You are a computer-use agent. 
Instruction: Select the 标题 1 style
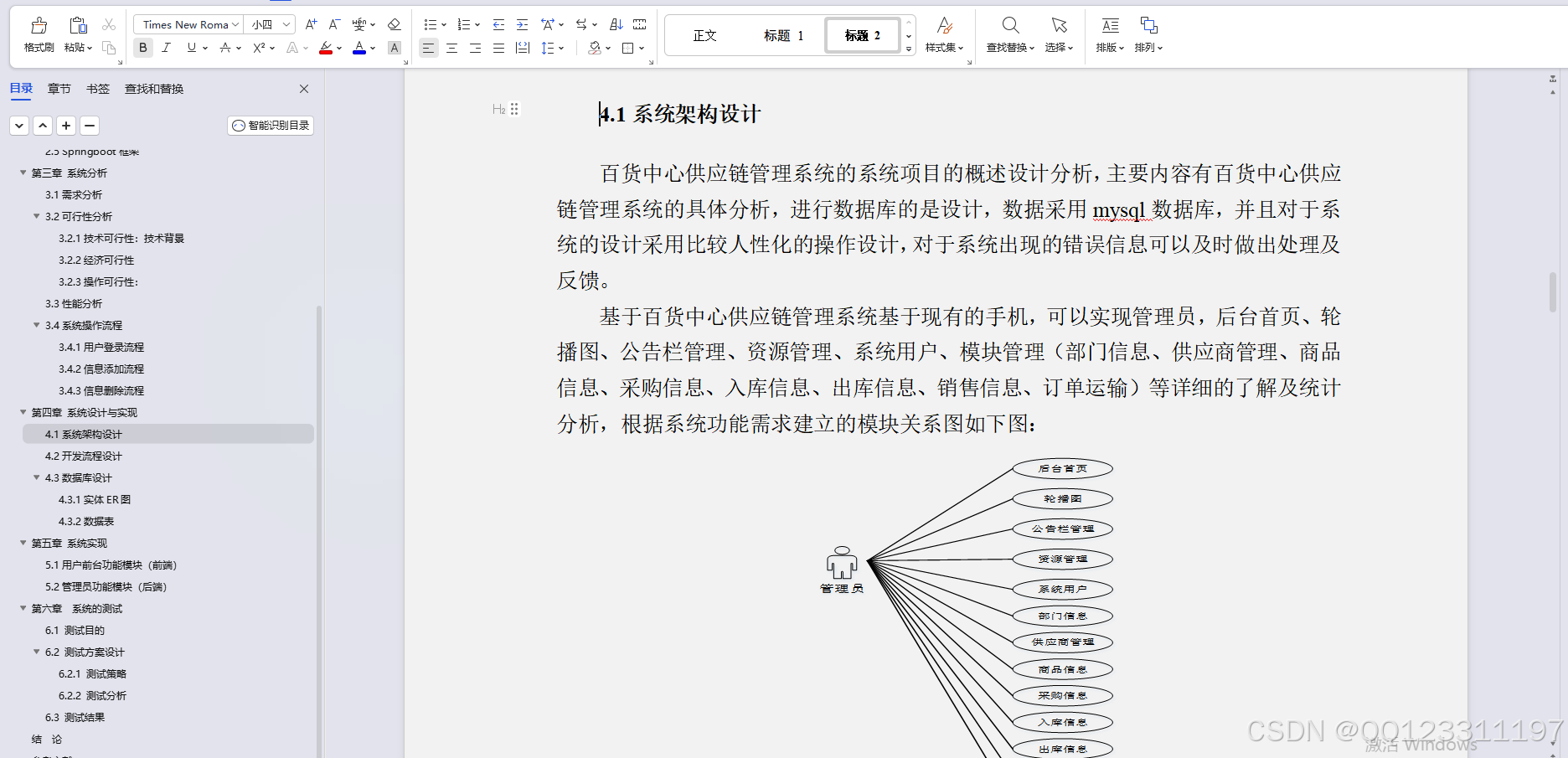point(784,35)
